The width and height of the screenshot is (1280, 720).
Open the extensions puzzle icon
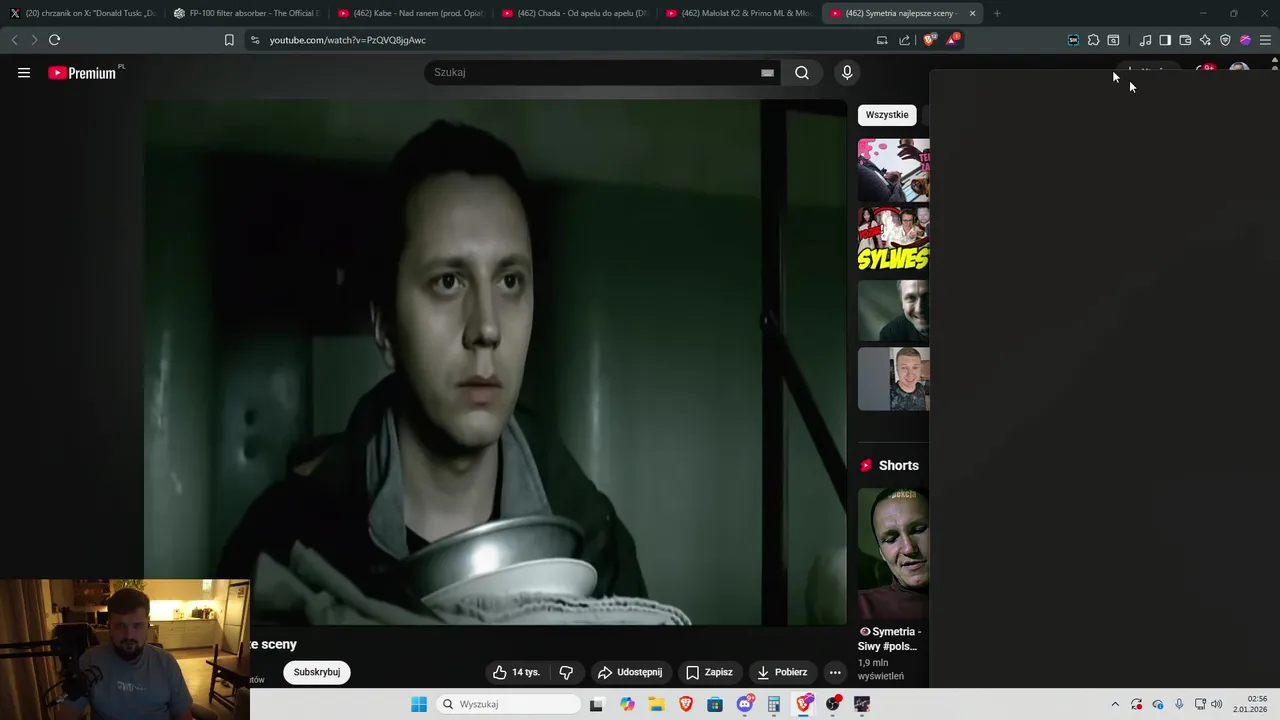pyautogui.click(x=1093, y=40)
